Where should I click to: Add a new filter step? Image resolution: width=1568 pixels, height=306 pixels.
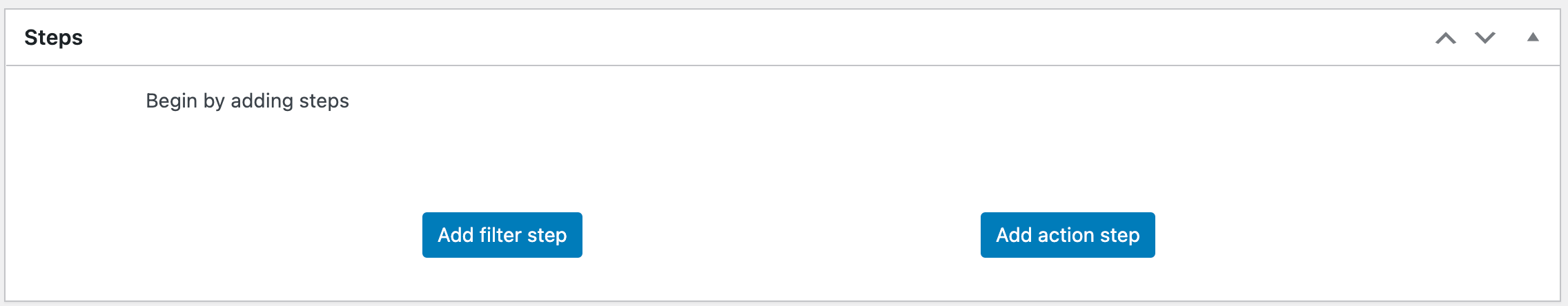coord(502,235)
